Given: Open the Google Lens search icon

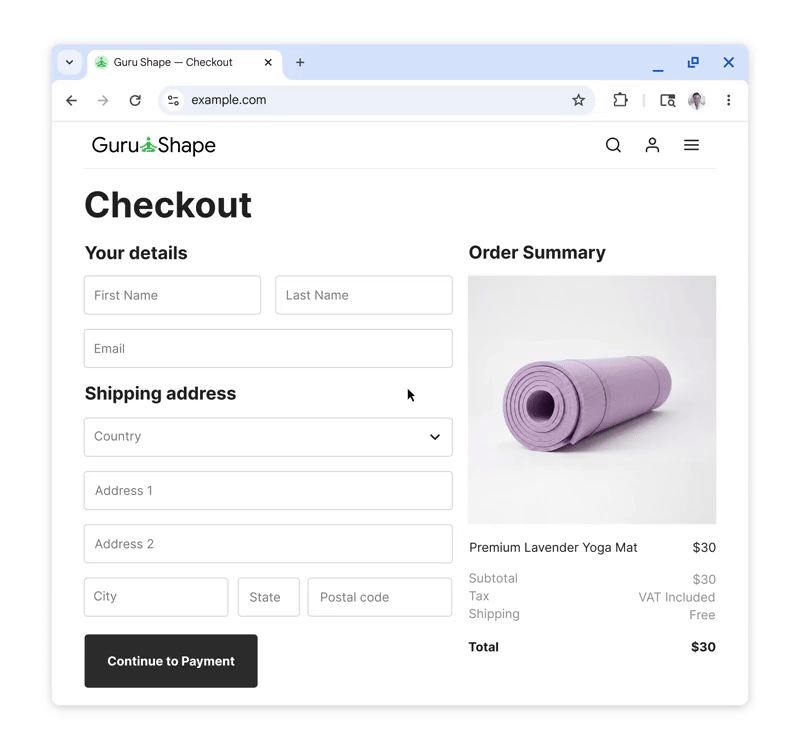Looking at the screenshot, I should [667, 100].
